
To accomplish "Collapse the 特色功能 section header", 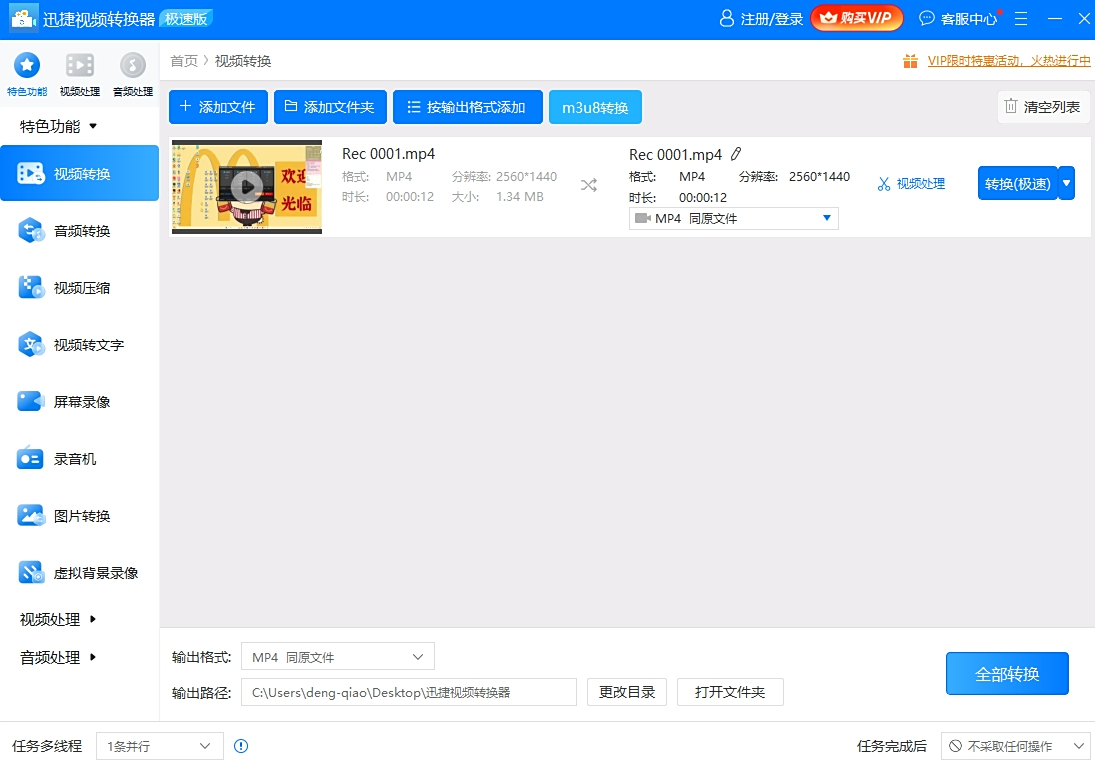I will pos(59,126).
